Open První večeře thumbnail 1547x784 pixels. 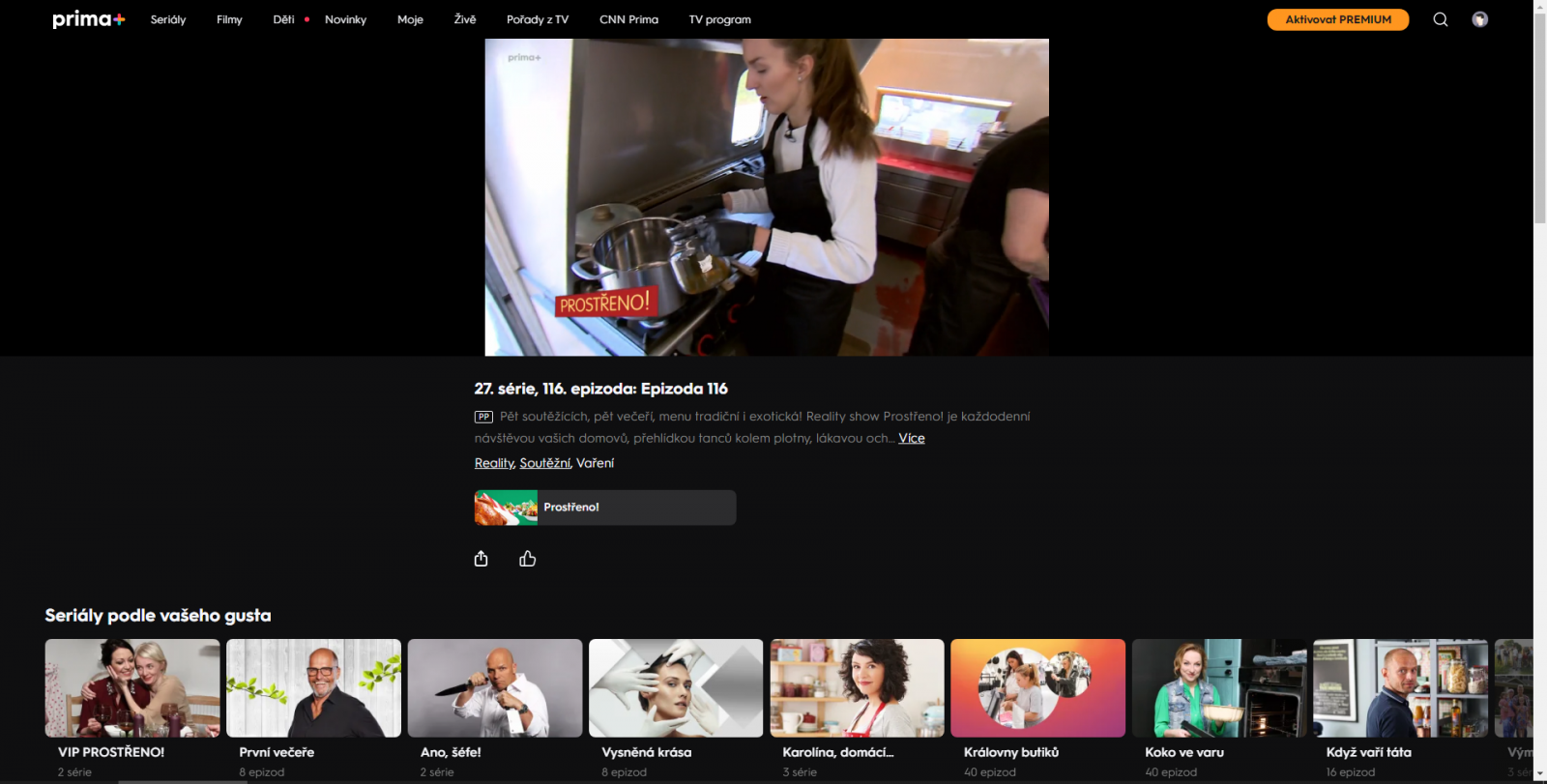[x=313, y=688]
